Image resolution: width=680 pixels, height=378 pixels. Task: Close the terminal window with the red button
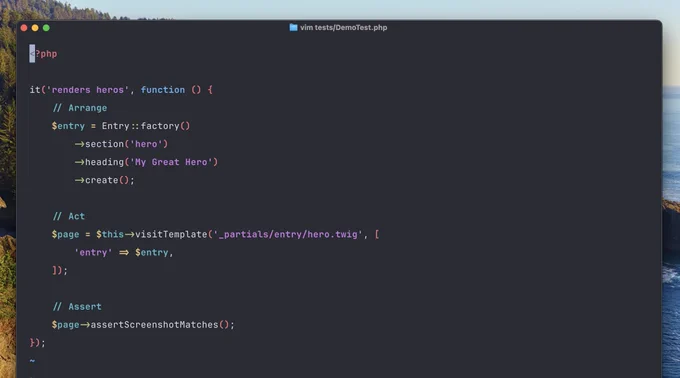24,28
